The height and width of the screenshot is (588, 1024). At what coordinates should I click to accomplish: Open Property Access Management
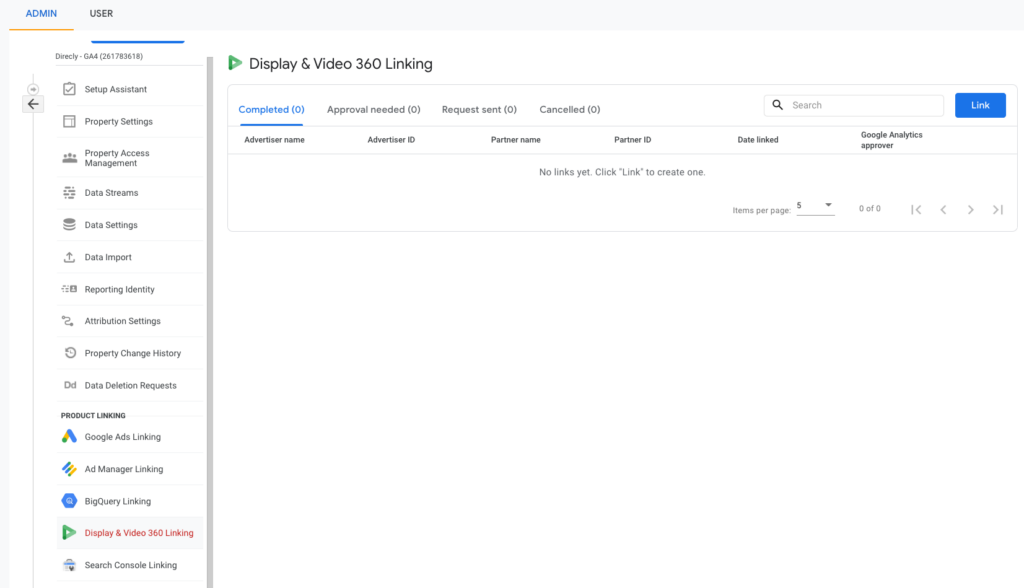pyautogui.click(x=117, y=158)
